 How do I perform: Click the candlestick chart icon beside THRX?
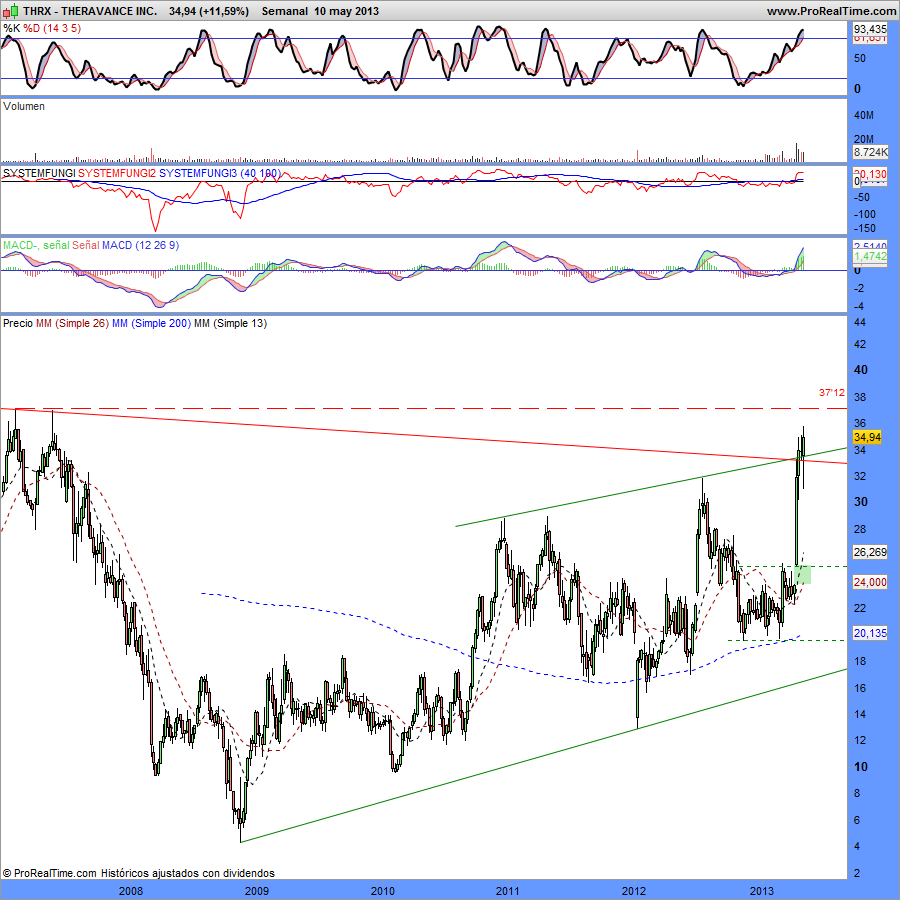11,11
